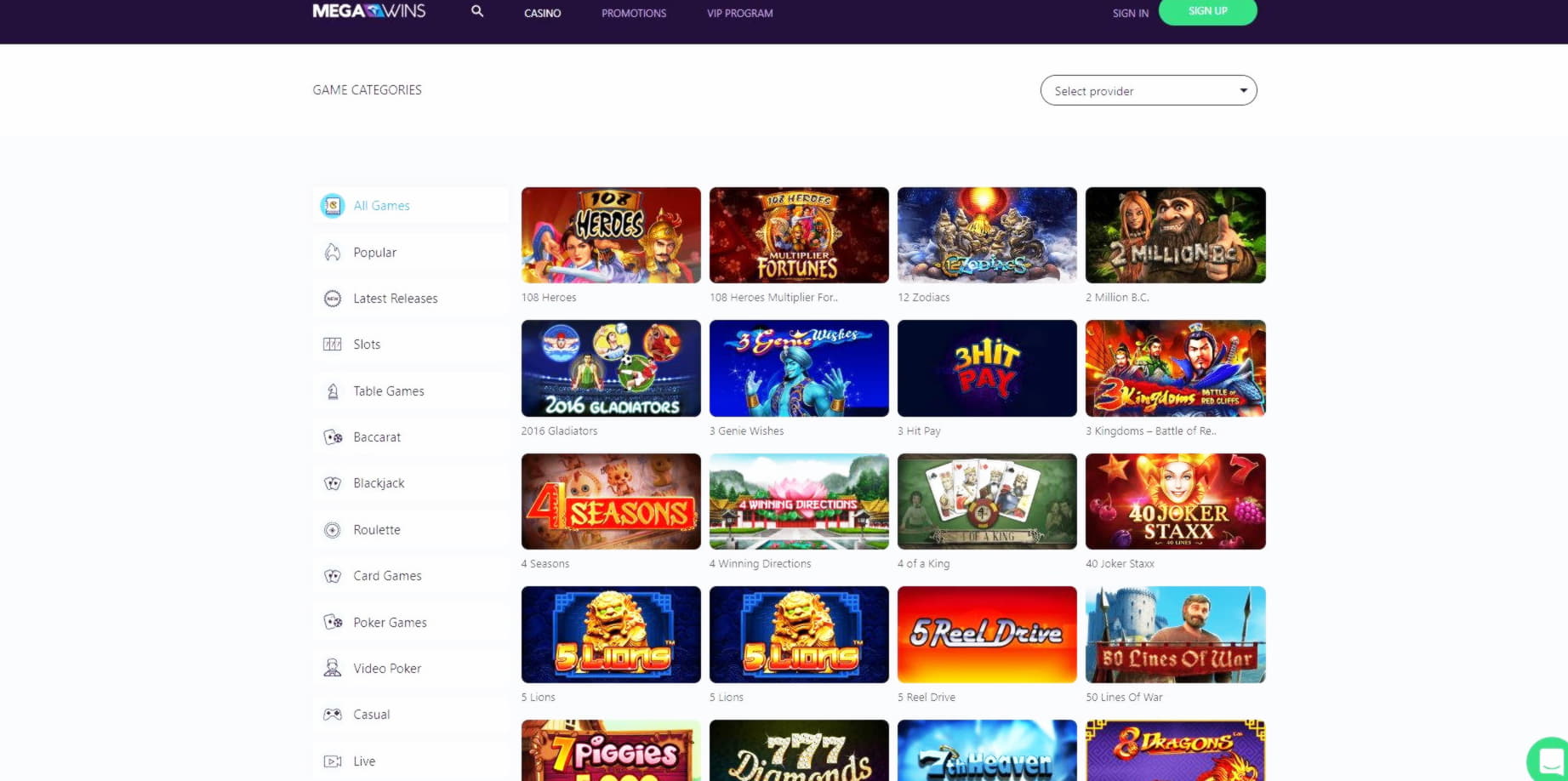The image size is (1568, 781).
Task: Click the '12 Zodiacs' game title text
Action: click(x=924, y=297)
